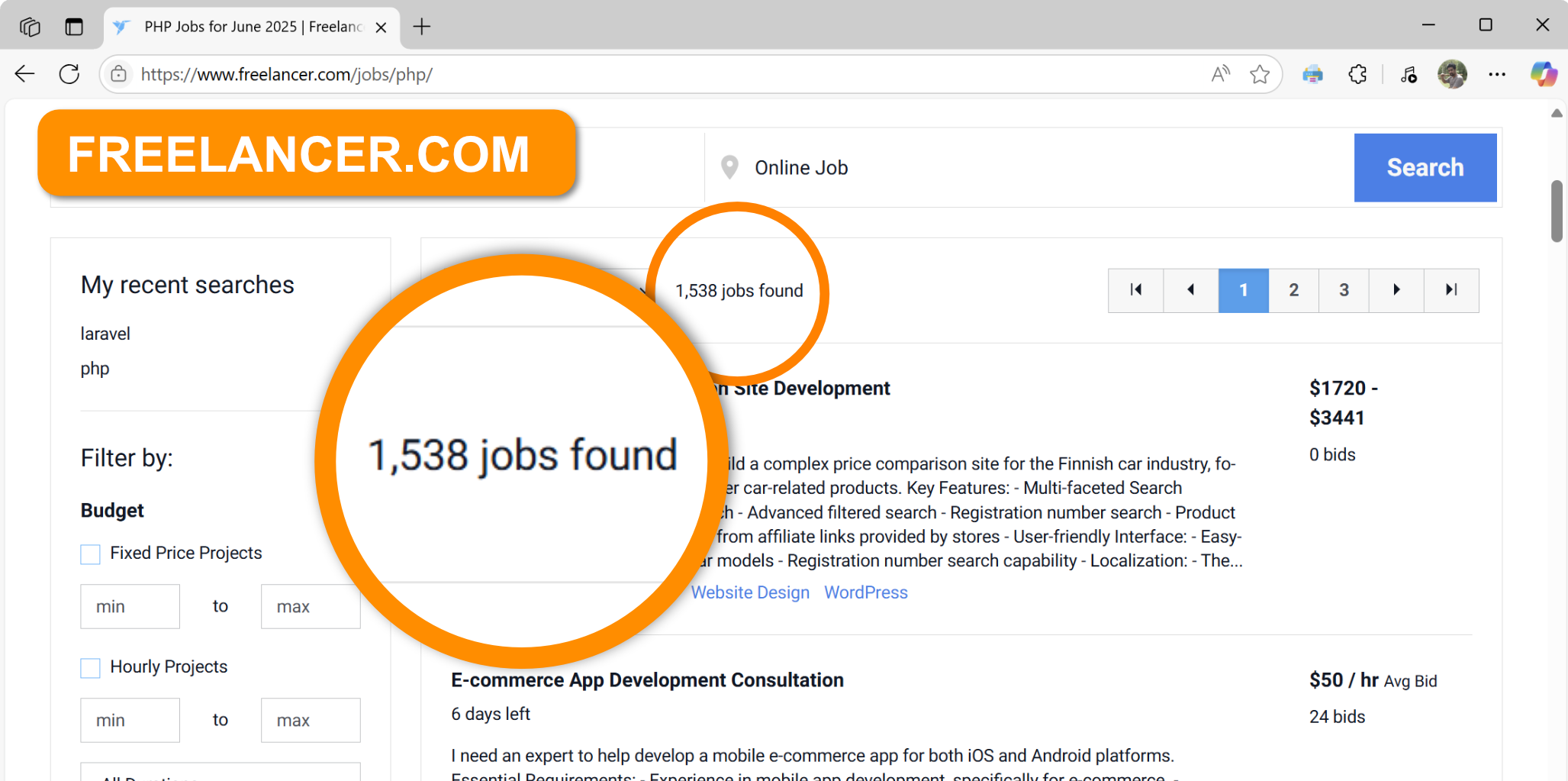Open browser Extensions puzzle icon
Viewport: 1568px width, 781px height.
coord(1357,74)
